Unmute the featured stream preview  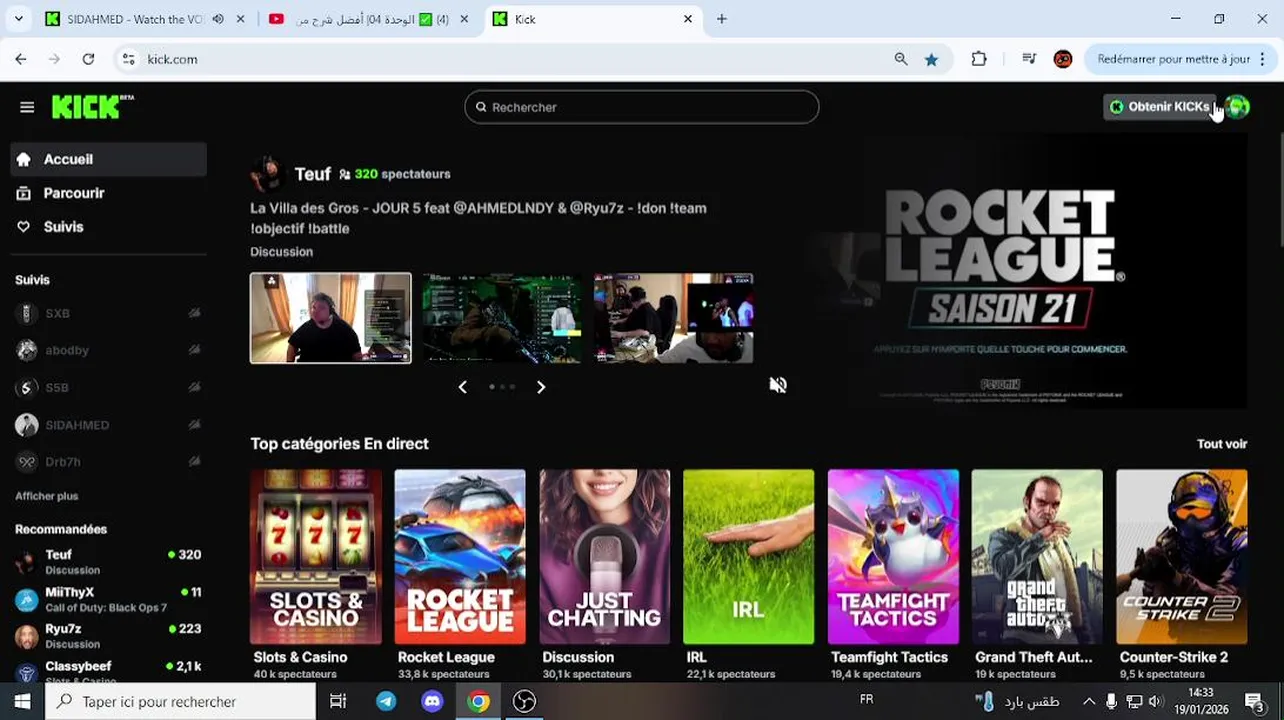point(778,385)
